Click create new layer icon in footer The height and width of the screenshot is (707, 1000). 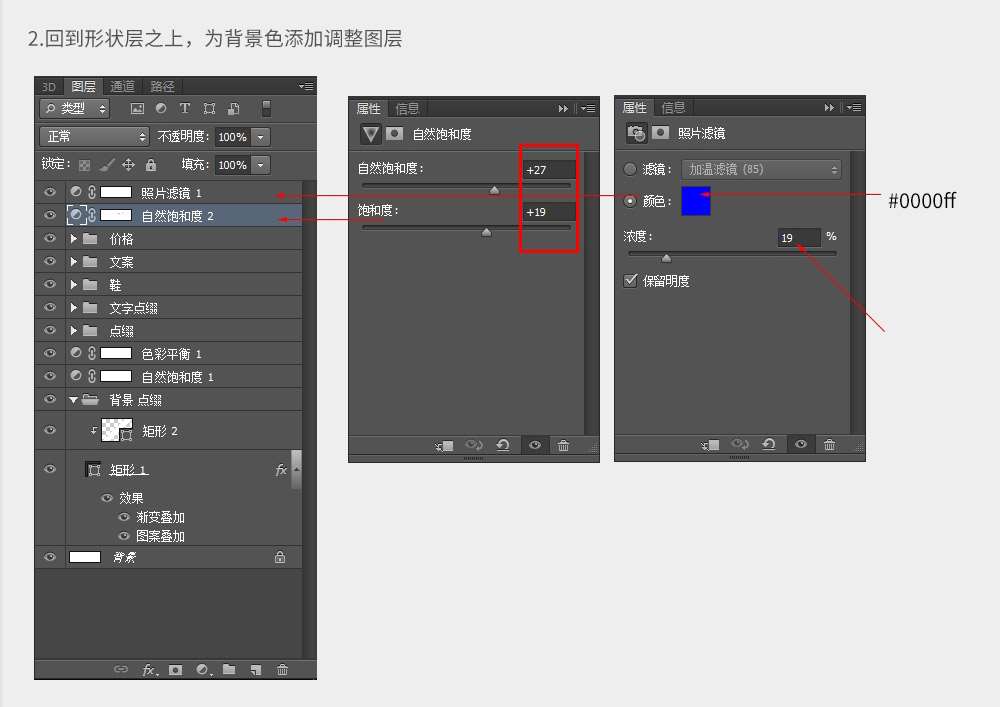click(x=256, y=670)
